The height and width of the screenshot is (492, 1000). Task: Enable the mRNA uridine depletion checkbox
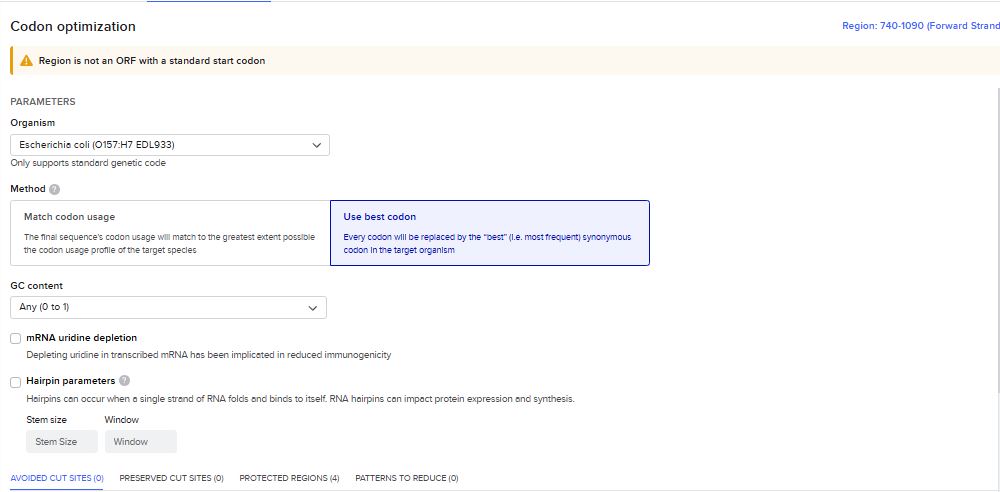click(x=16, y=339)
